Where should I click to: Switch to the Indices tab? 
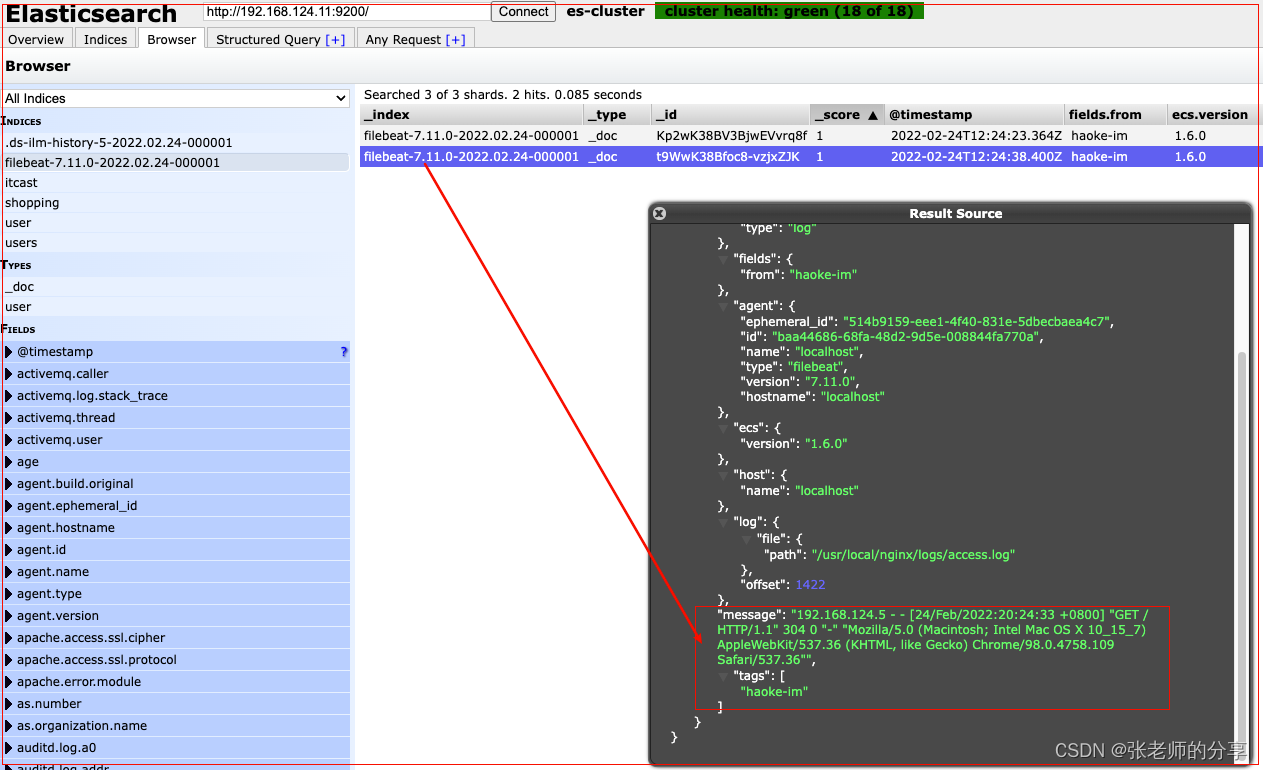(x=105, y=39)
